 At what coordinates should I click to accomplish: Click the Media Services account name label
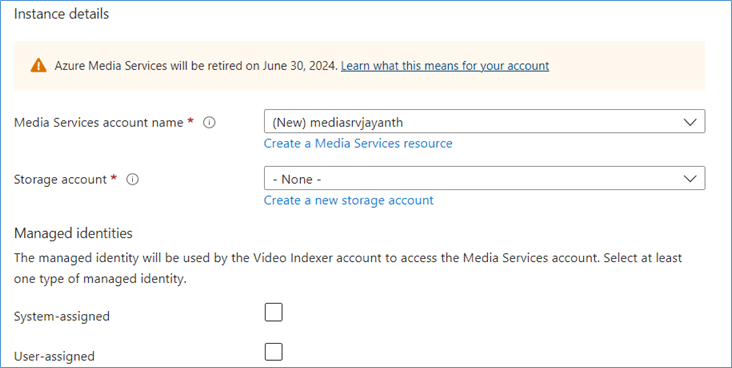tap(99, 122)
